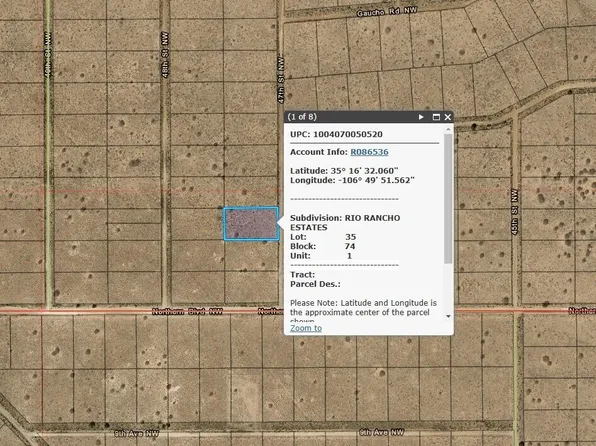This screenshot has height=446, width=596.
Task: Click Northern Blvd NW label left of popup
Action: 187,312
